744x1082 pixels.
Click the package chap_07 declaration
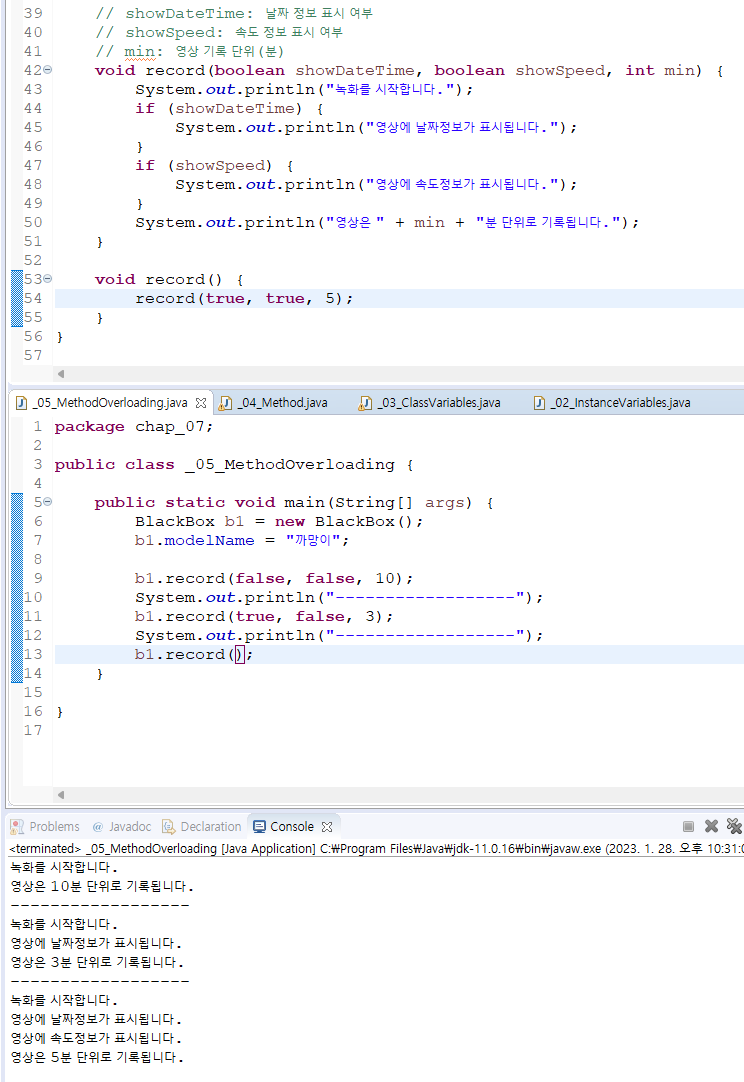coord(134,426)
